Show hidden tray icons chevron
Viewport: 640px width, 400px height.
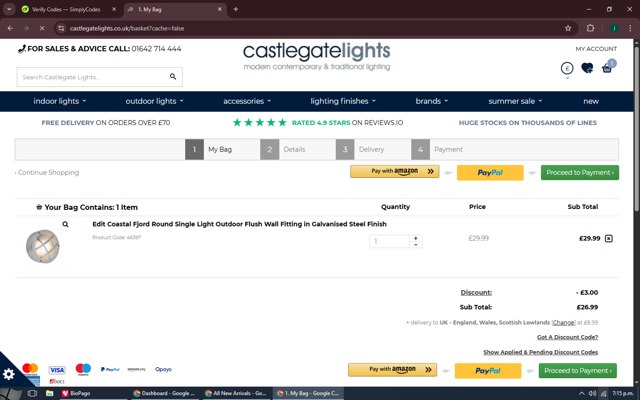(x=581, y=393)
